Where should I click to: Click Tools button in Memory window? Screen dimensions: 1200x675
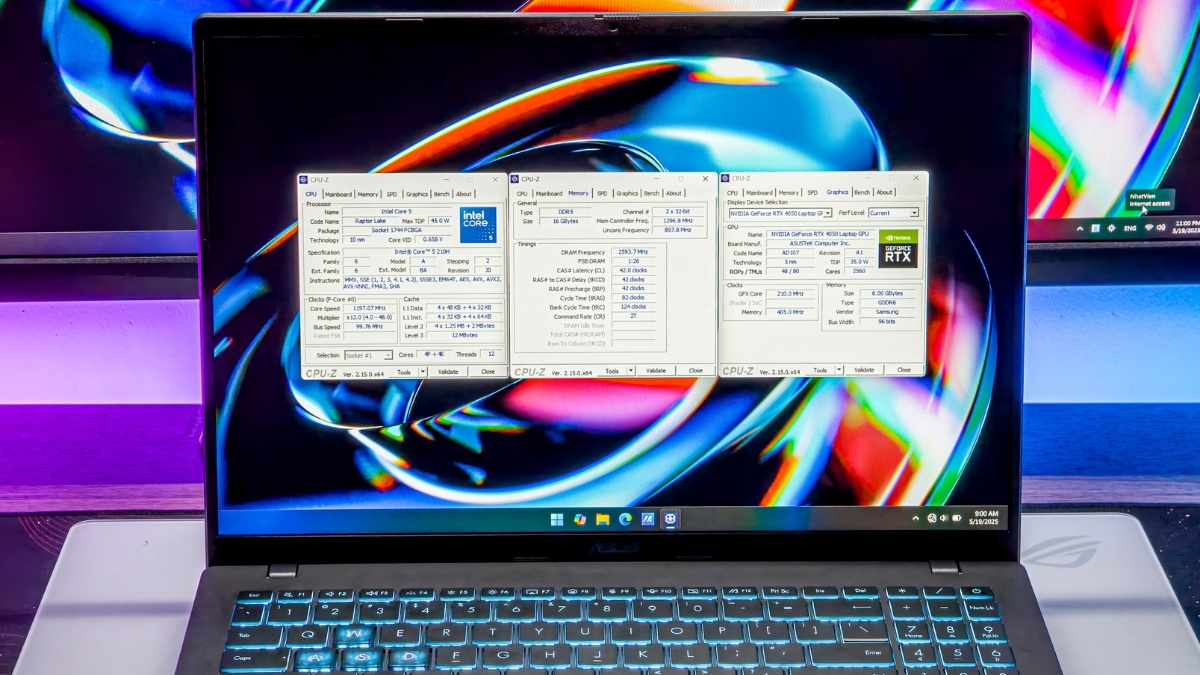click(x=611, y=371)
